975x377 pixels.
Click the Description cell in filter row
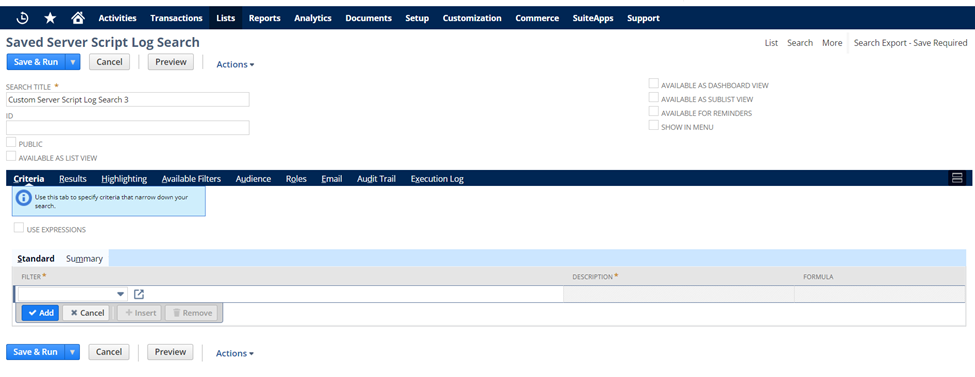679,294
